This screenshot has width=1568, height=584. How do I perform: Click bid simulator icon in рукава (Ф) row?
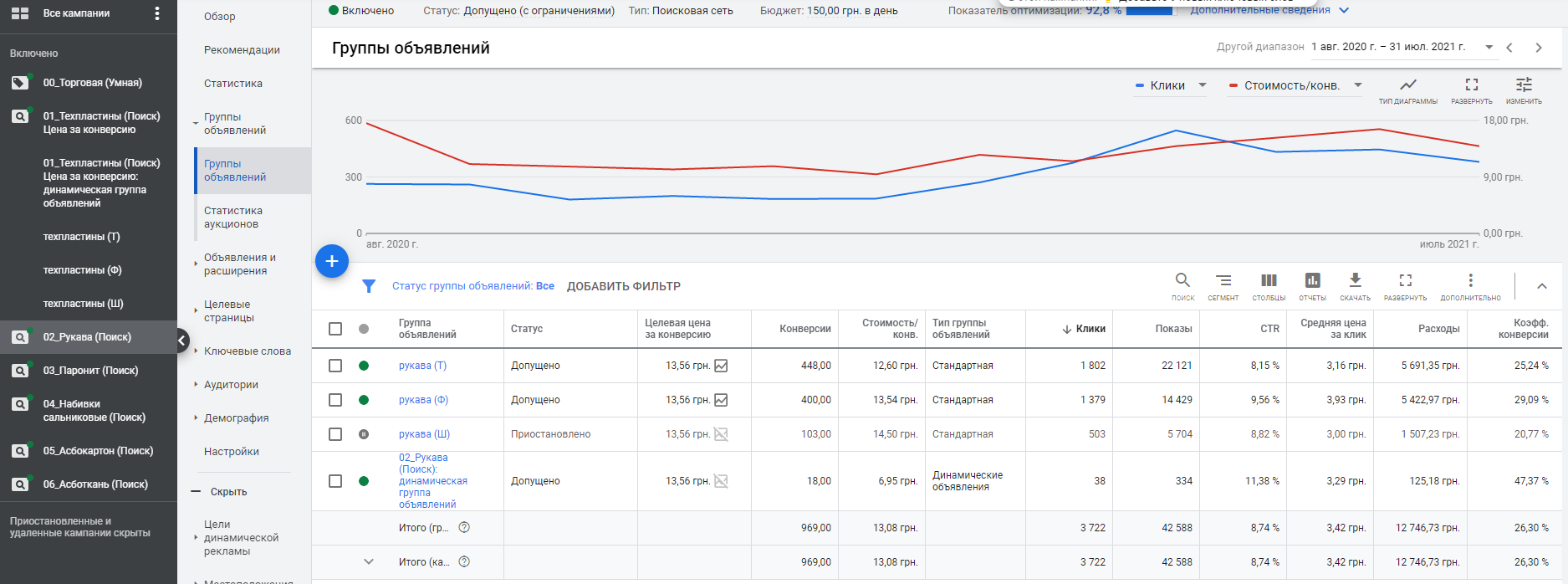click(x=721, y=400)
